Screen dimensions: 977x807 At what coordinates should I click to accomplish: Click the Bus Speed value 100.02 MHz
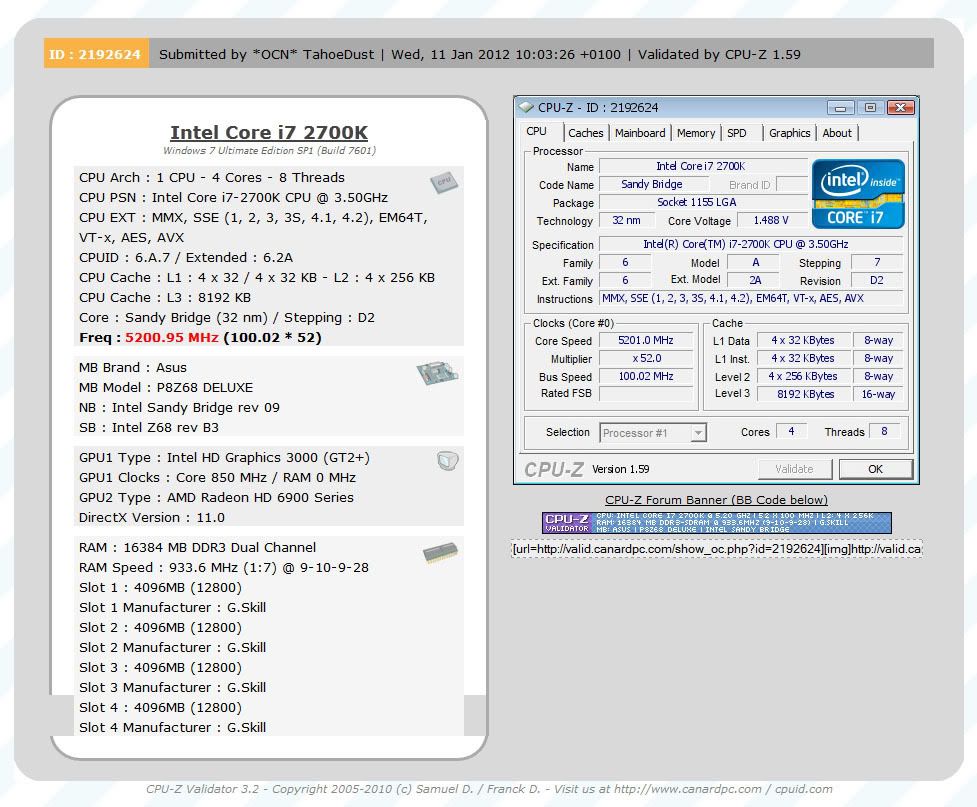point(646,376)
